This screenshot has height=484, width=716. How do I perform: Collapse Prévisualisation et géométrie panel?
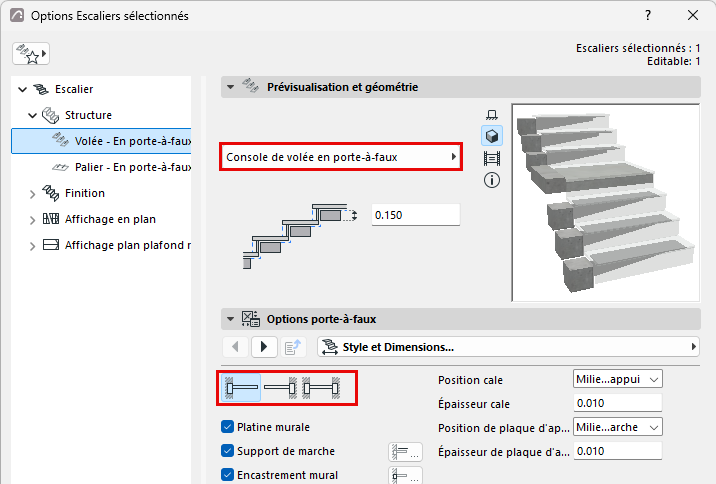231,87
